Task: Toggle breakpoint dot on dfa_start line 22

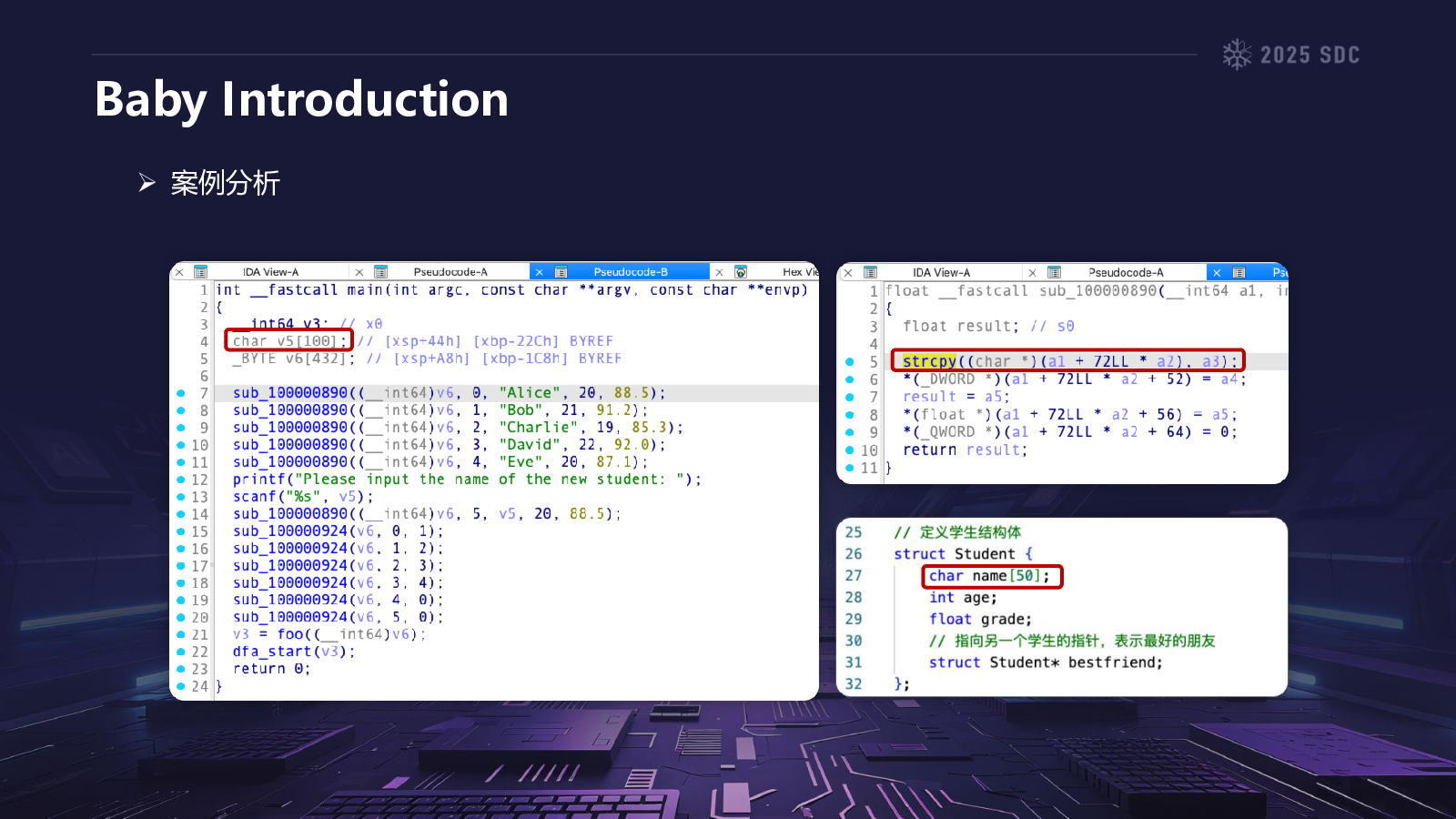Action: click(x=181, y=652)
